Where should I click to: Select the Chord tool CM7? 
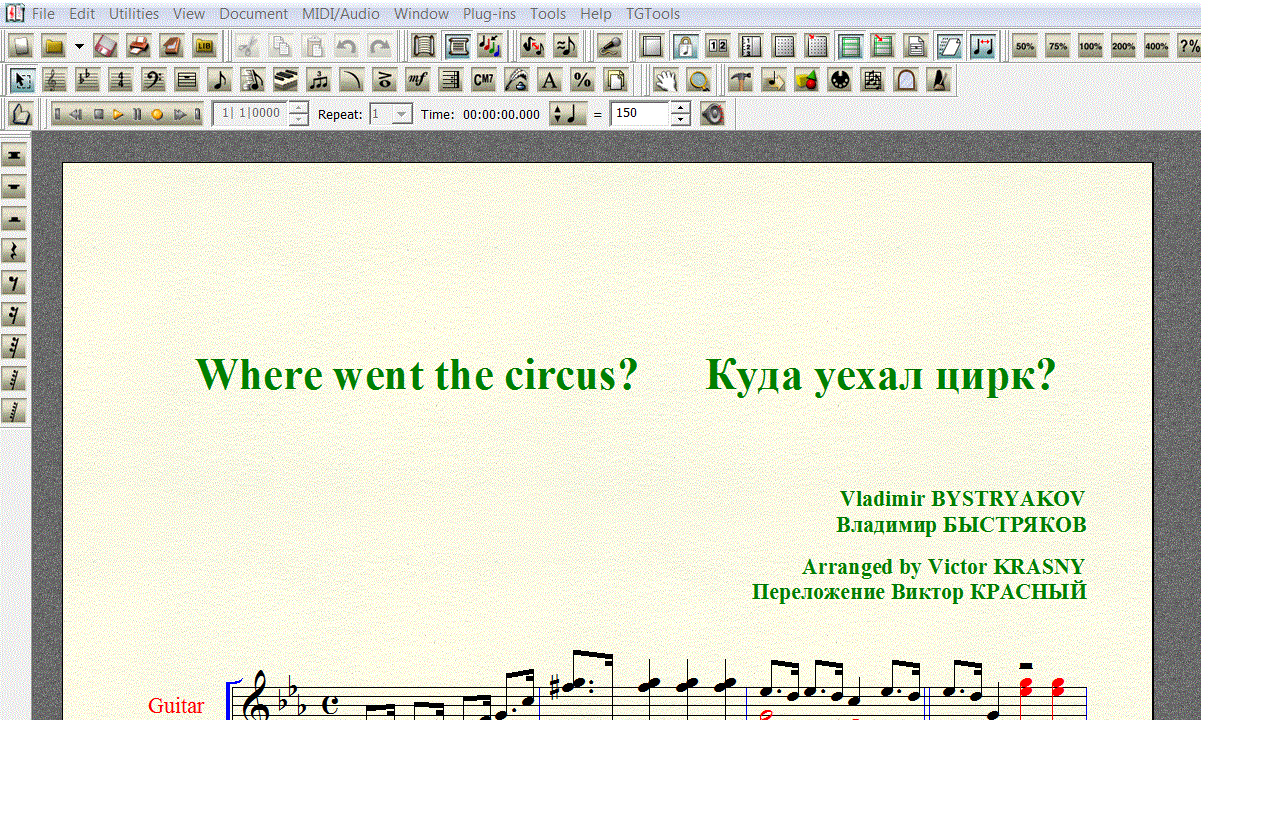[x=483, y=80]
